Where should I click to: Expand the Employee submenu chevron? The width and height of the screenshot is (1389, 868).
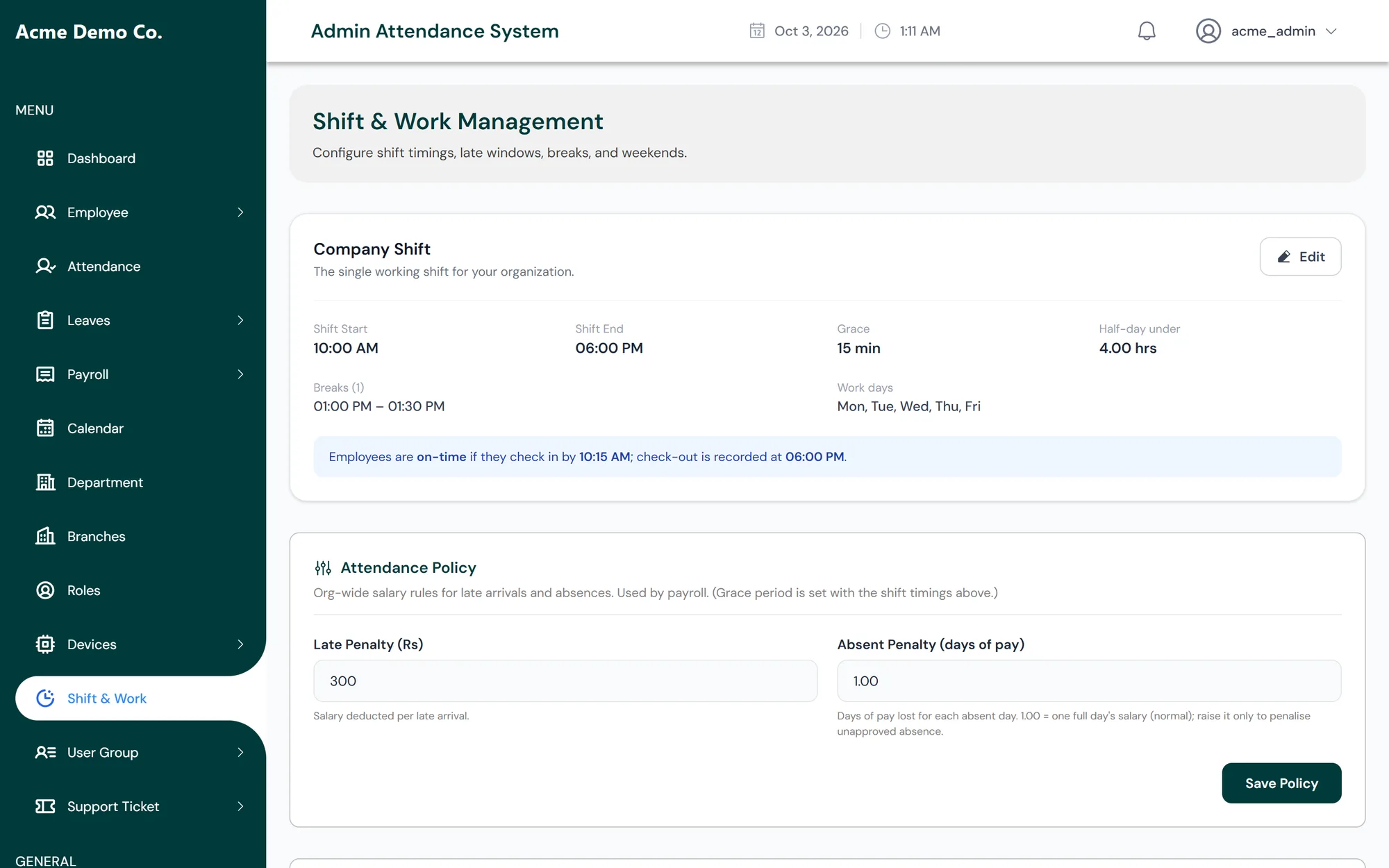click(x=240, y=212)
